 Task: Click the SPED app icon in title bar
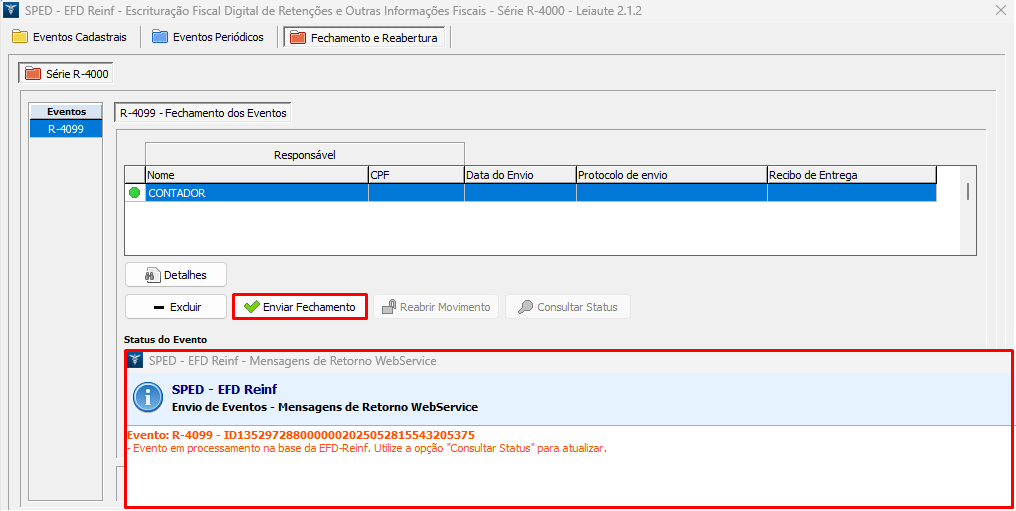[x=12, y=10]
